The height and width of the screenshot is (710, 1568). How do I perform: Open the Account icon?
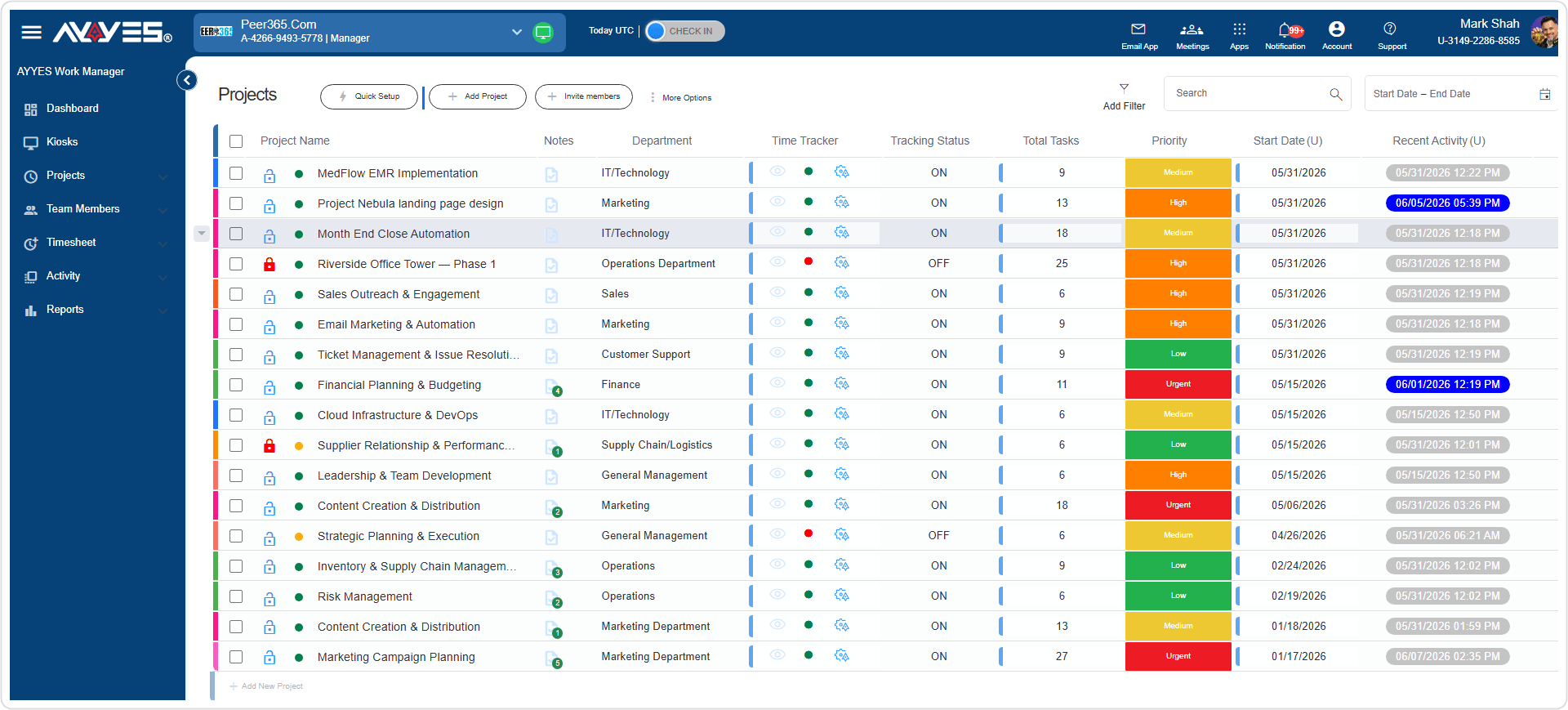click(1336, 29)
